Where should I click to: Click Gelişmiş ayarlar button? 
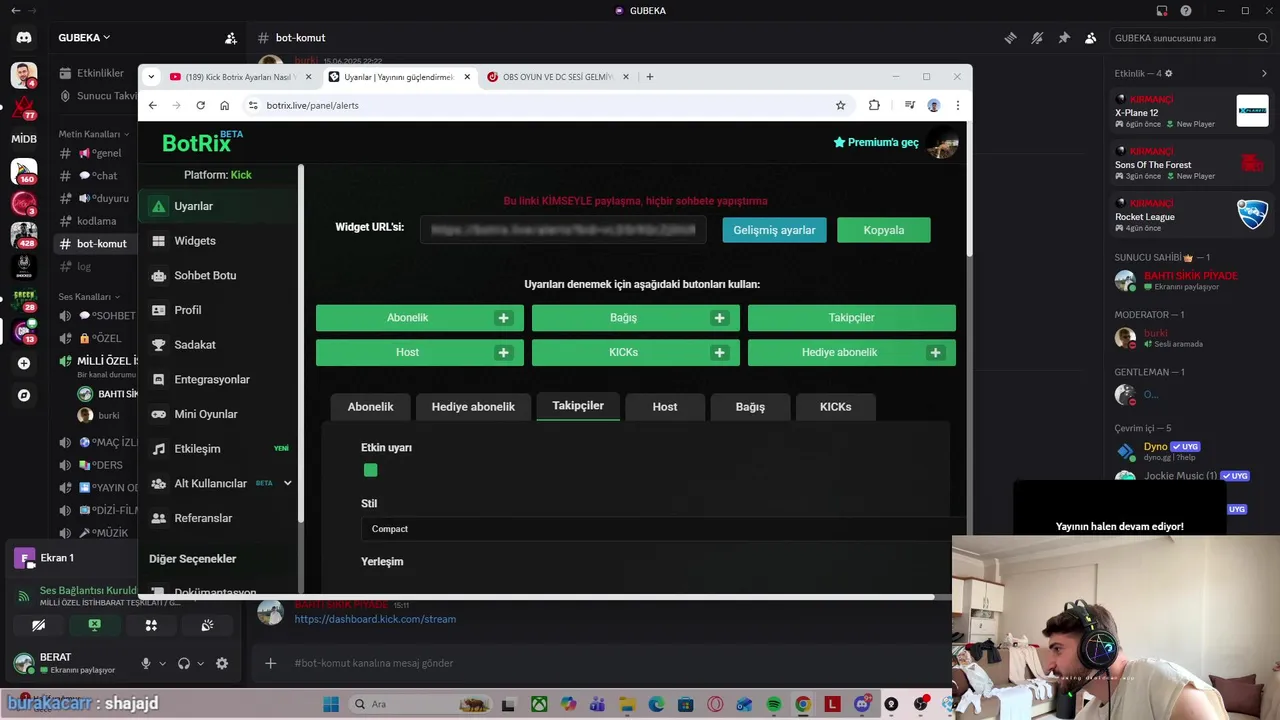(x=774, y=230)
